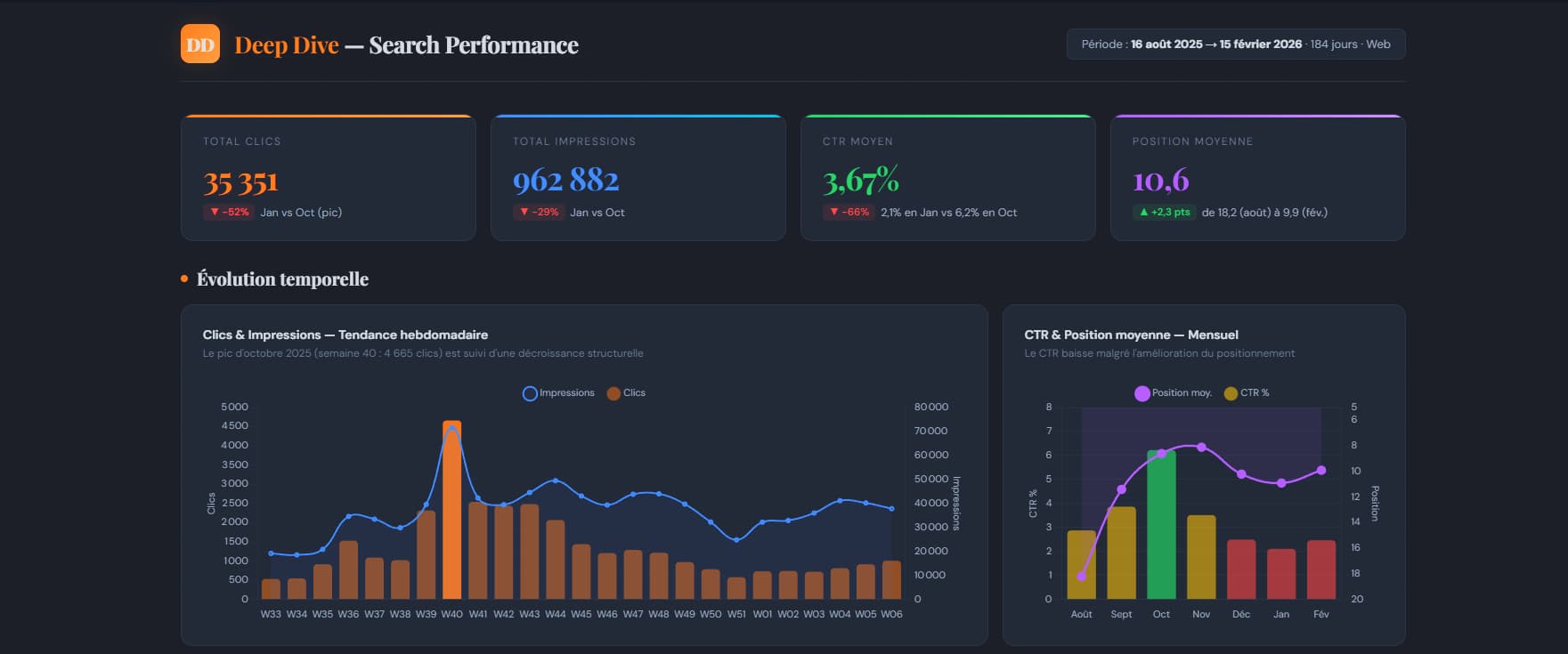1568x654 pixels.
Task: Click the red -29% impressions badge
Action: 539,213
